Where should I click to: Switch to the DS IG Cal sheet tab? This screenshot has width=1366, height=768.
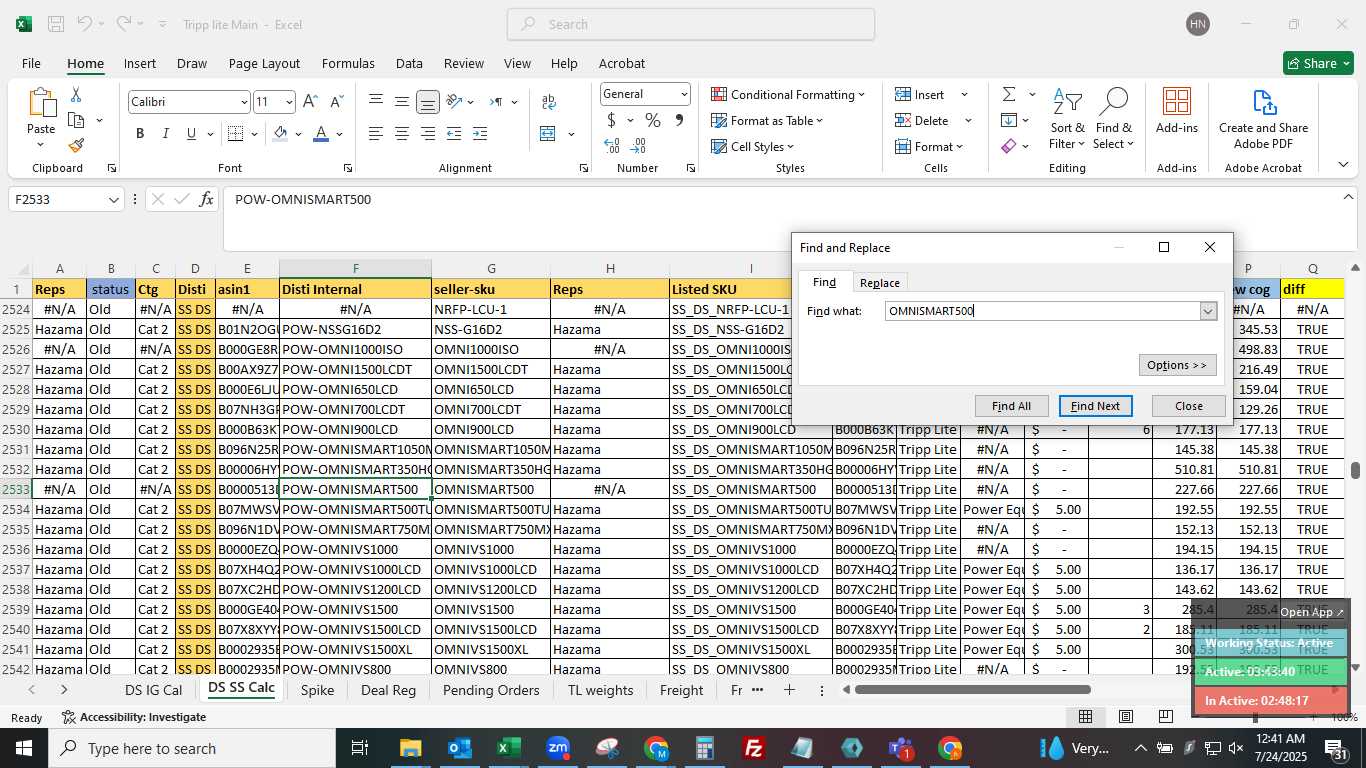tap(153, 690)
